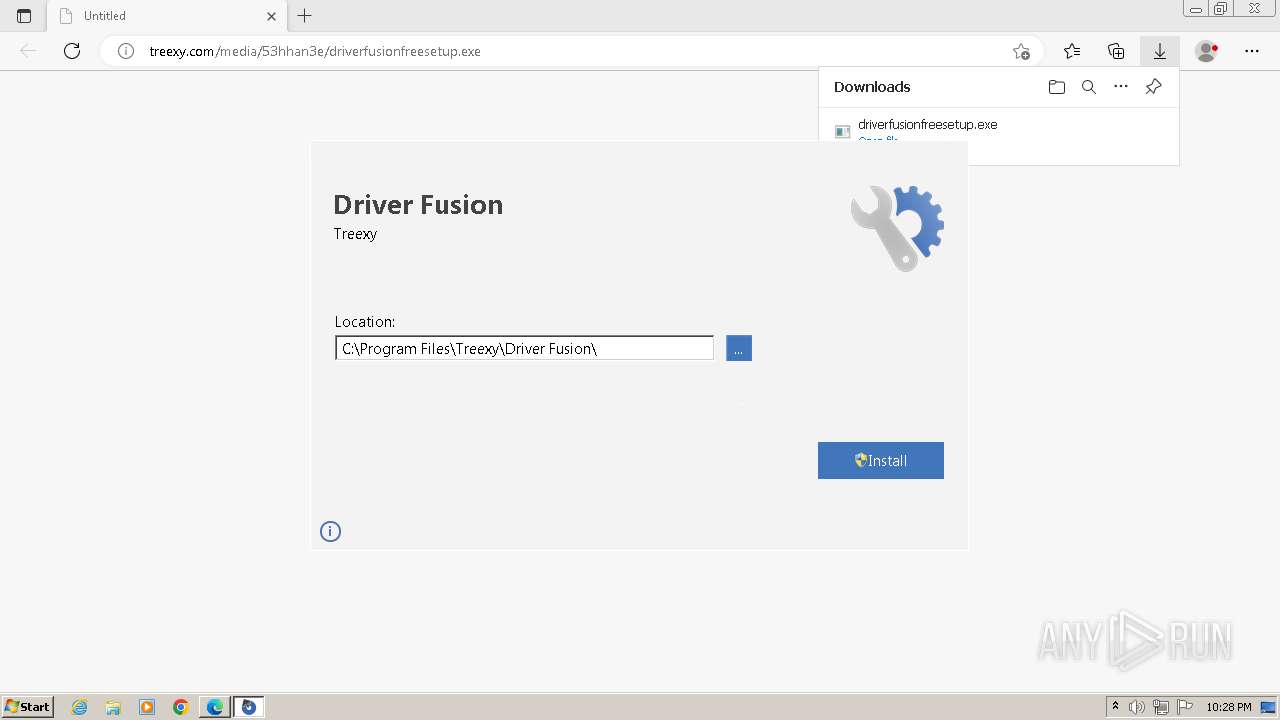Open the media player taskbar icon
The height and width of the screenshot is (720, 1280).
click(147, 707)
